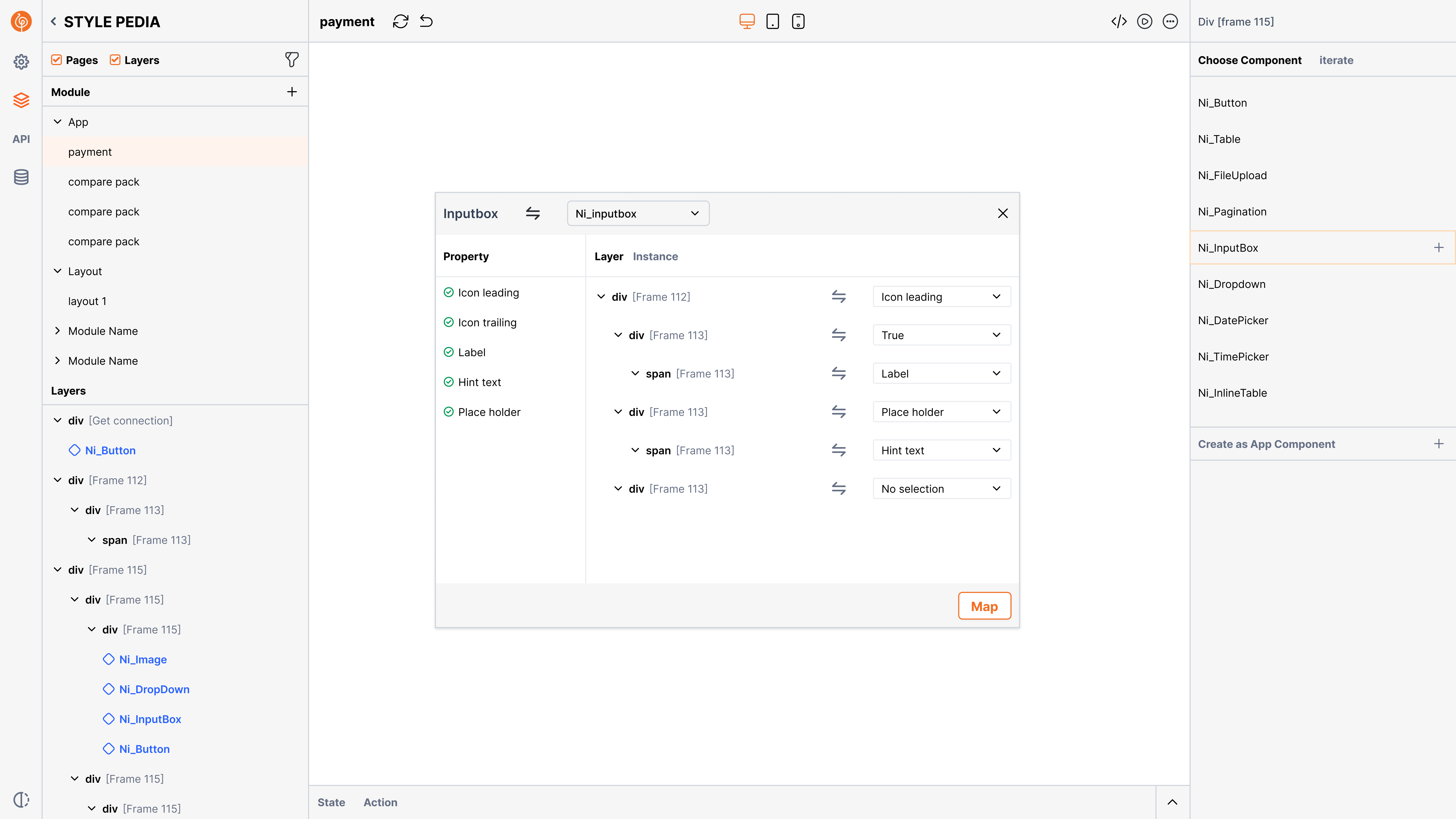The width and height of the screenshot is (1456, 819).
Task: Uncheck the Pages checkbox
Action: click(56, 60)
